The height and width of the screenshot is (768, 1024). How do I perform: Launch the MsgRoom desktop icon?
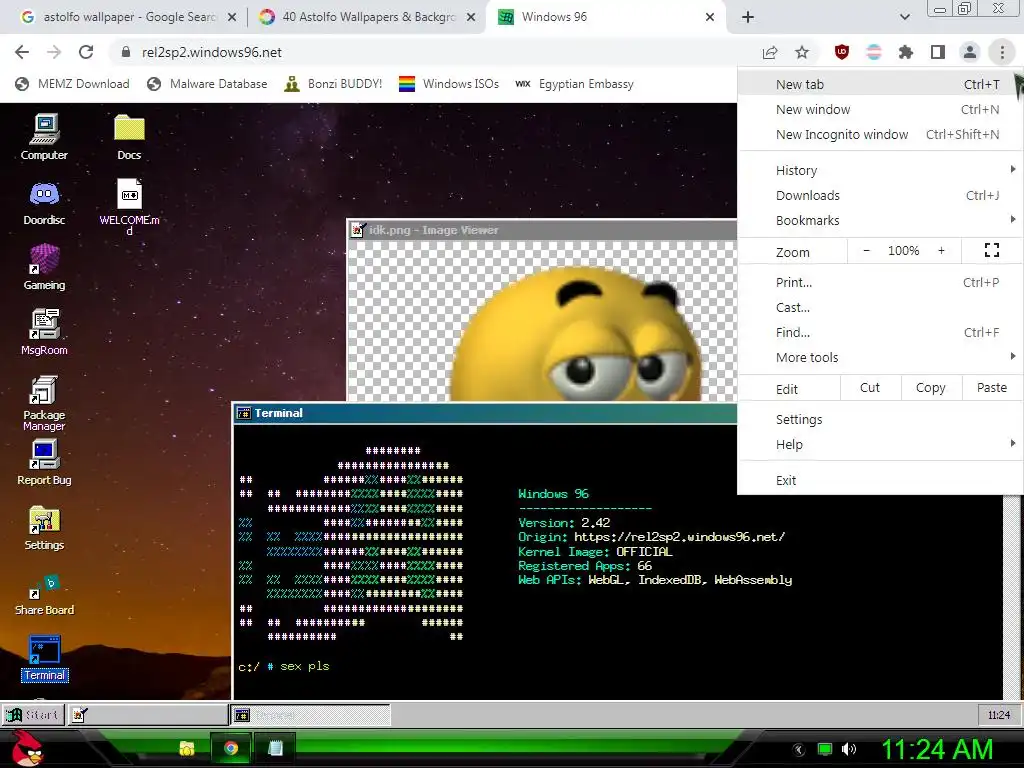point(44,332)
